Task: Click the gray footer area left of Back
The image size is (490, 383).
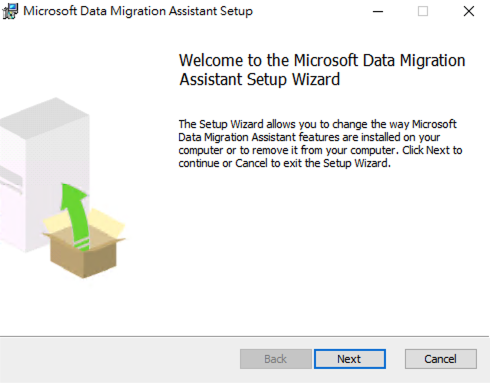Action: 120,359
